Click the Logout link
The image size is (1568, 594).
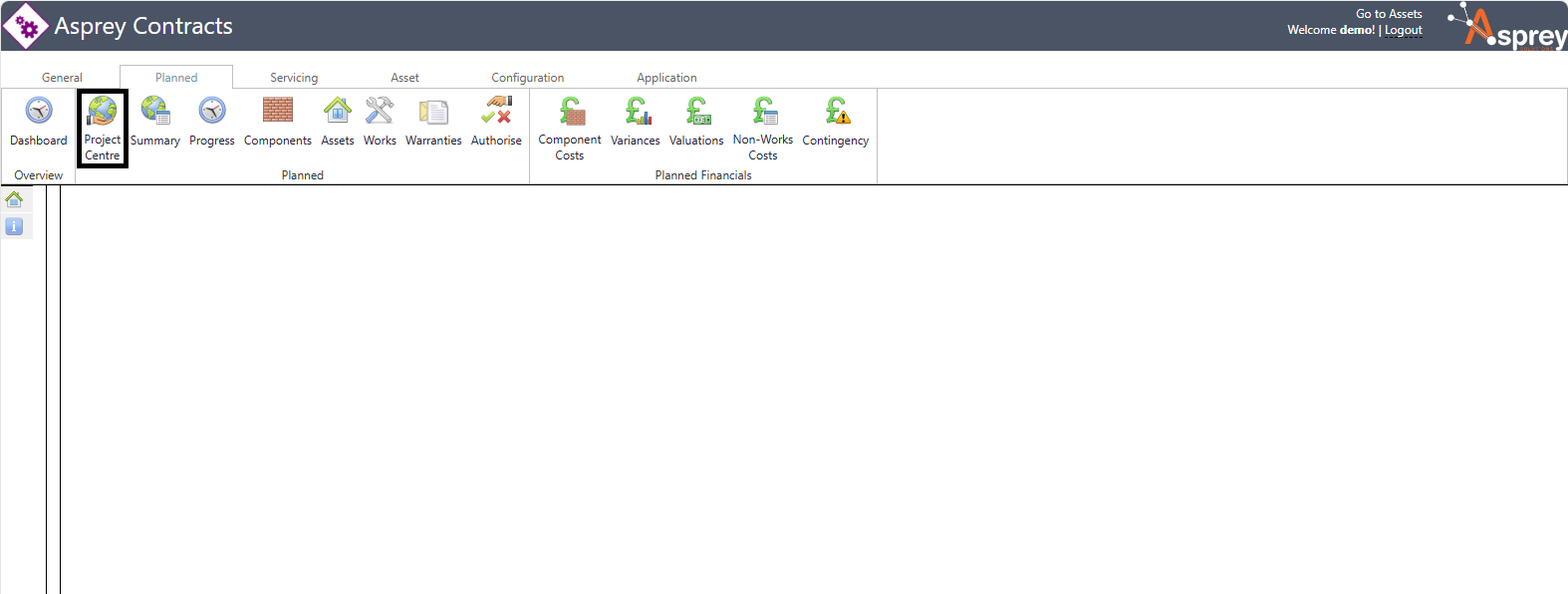pyautogui.click(x=1404, y=30)
